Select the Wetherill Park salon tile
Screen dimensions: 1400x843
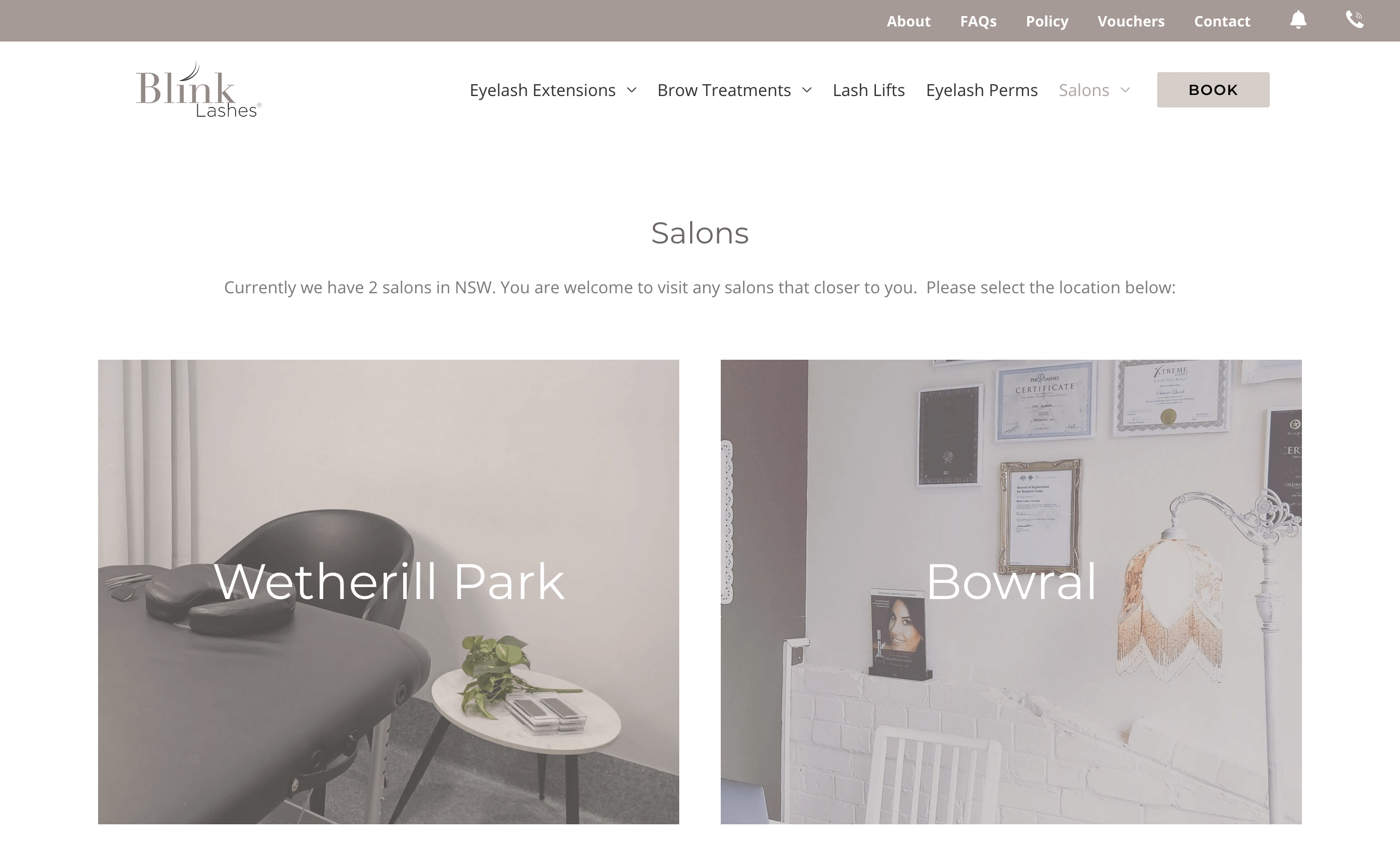point(388,591)
